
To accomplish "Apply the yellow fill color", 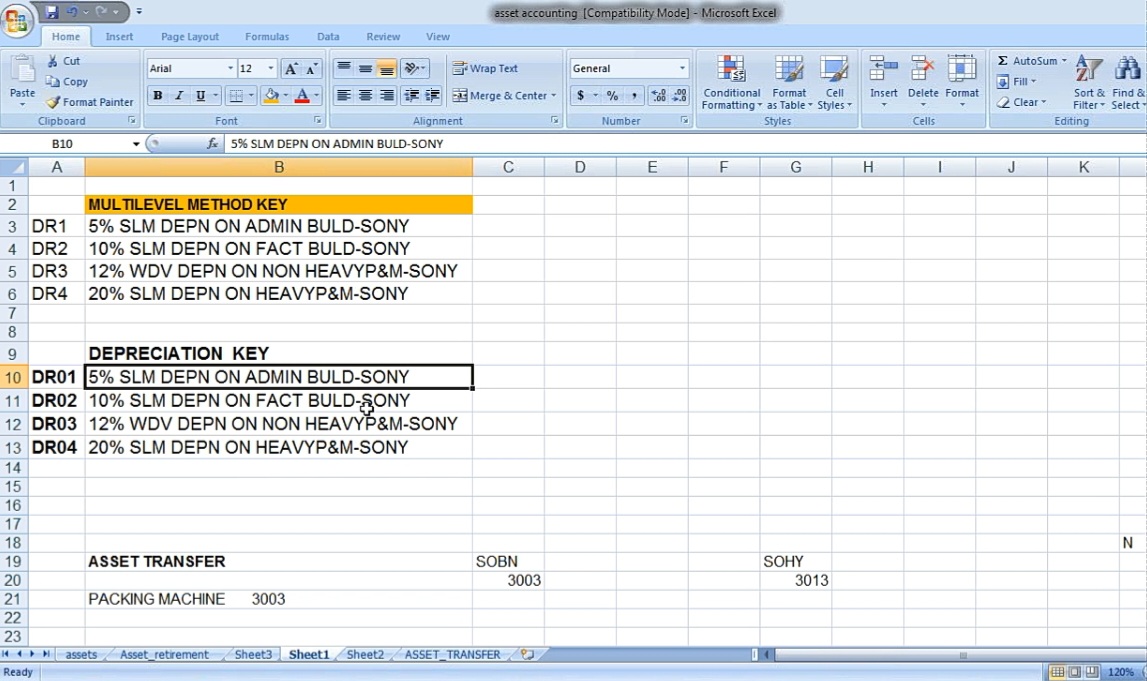I will 271,96.
